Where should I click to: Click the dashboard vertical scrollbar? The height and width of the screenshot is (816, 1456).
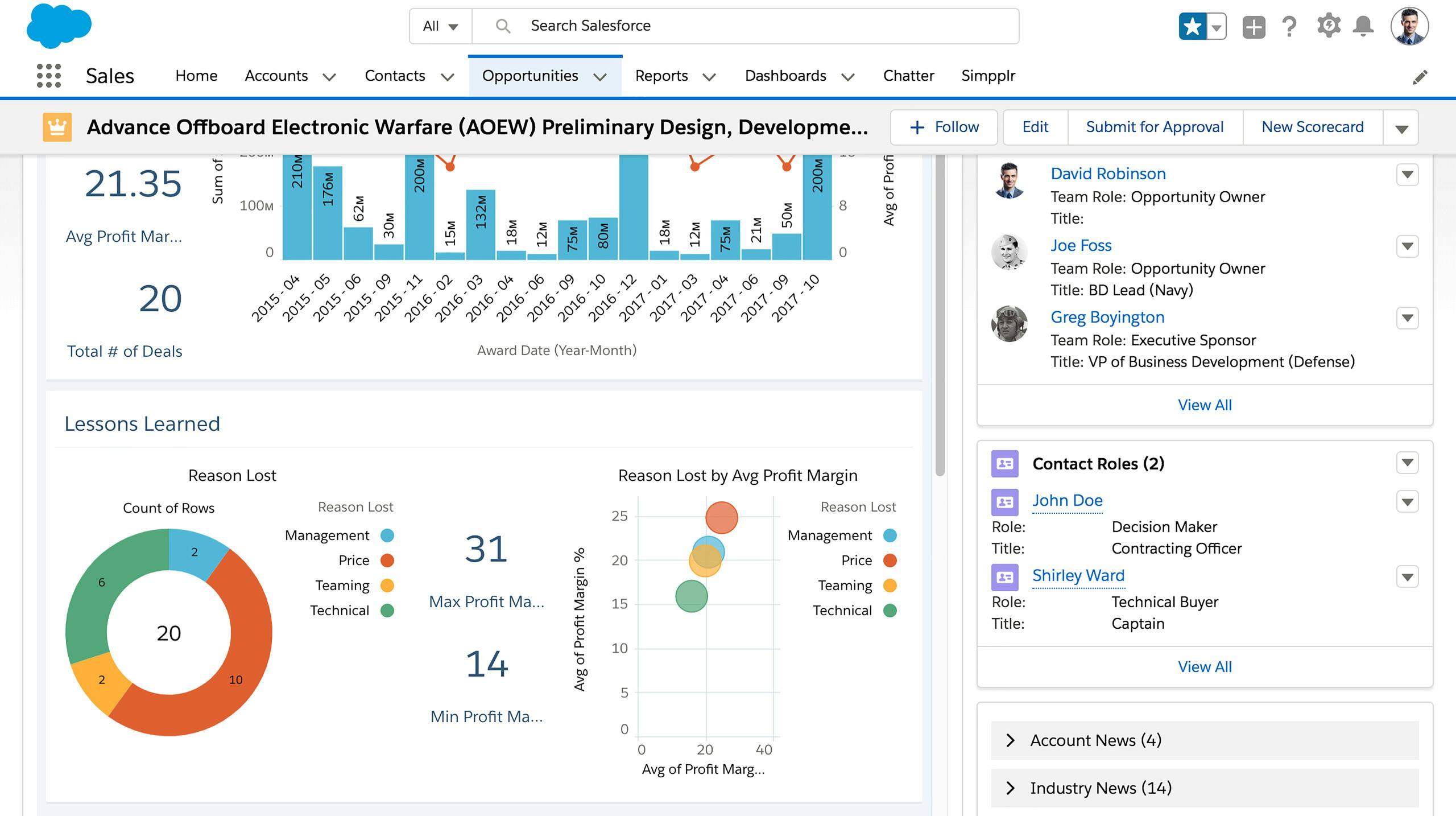940,315
